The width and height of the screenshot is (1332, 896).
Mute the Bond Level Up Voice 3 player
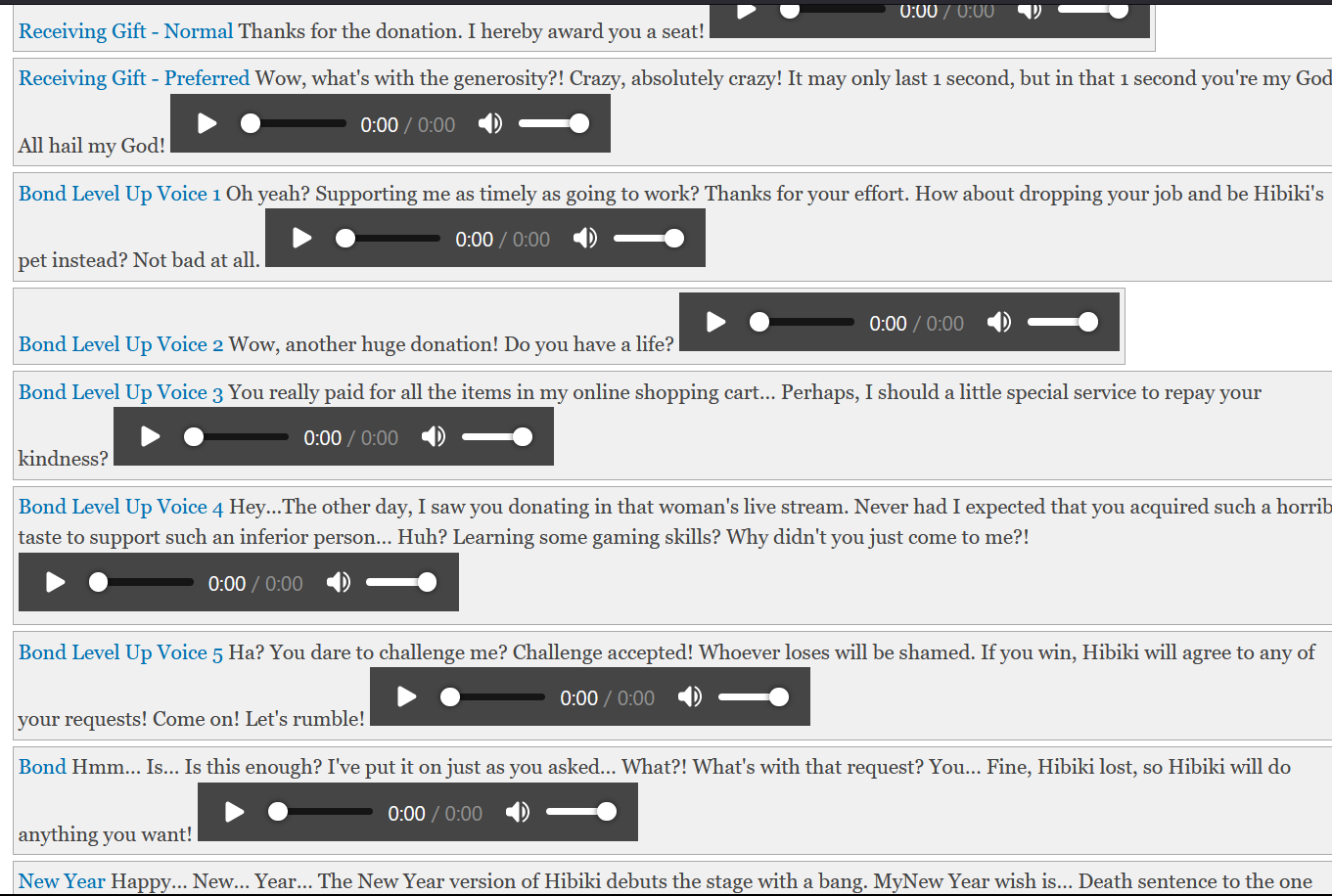pos(434,436)
